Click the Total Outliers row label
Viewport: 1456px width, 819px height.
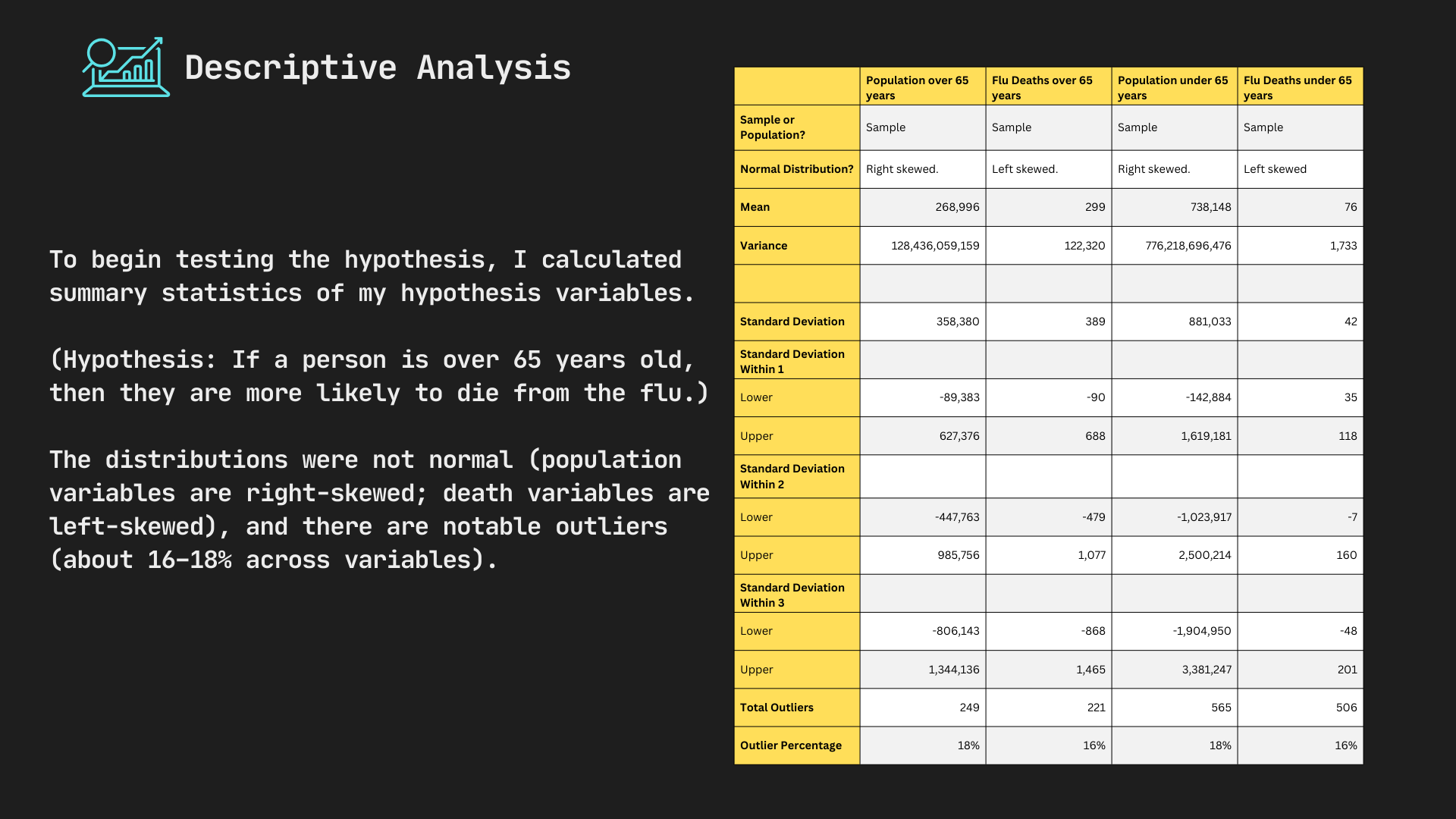(x=777, y=708)
